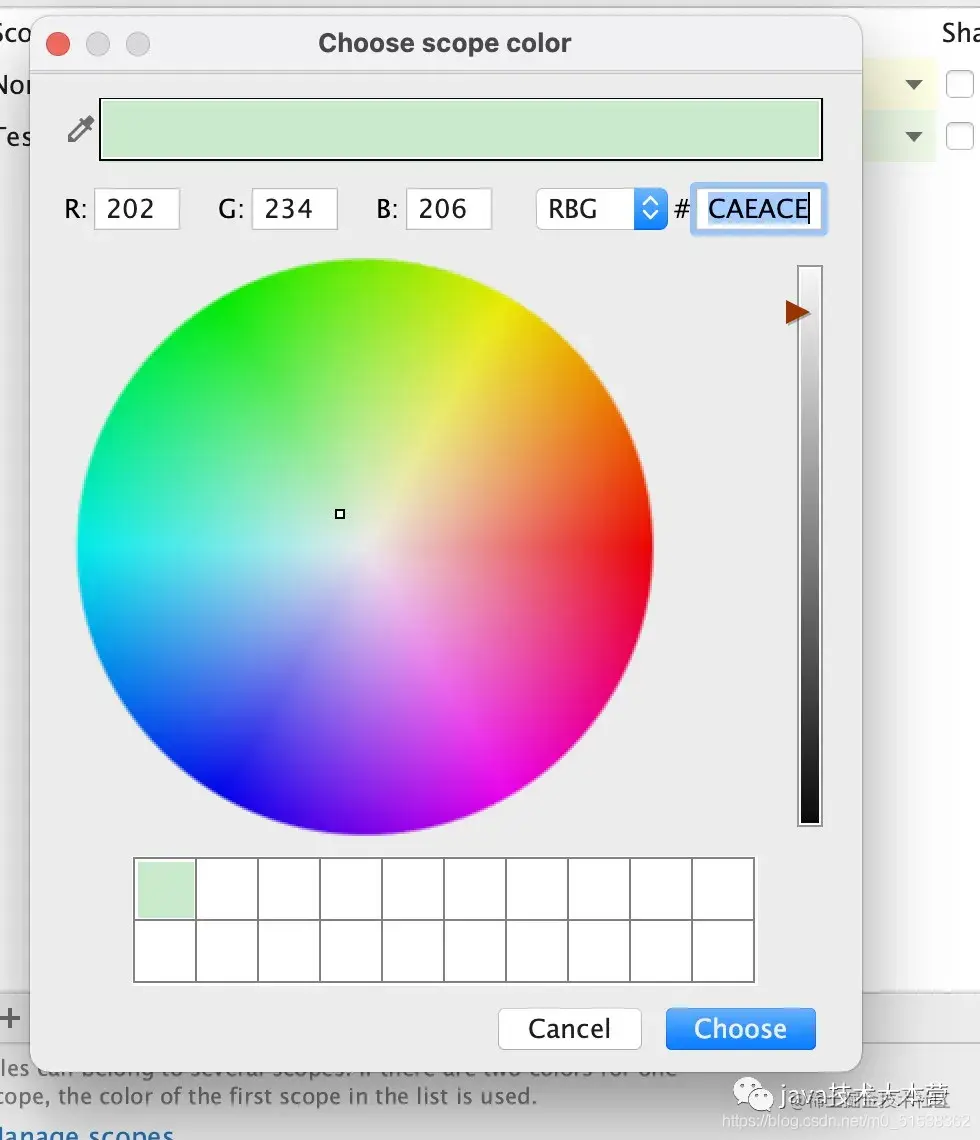Open the Manage scopes link
980x1140 pixels.
click(87, 1132)
